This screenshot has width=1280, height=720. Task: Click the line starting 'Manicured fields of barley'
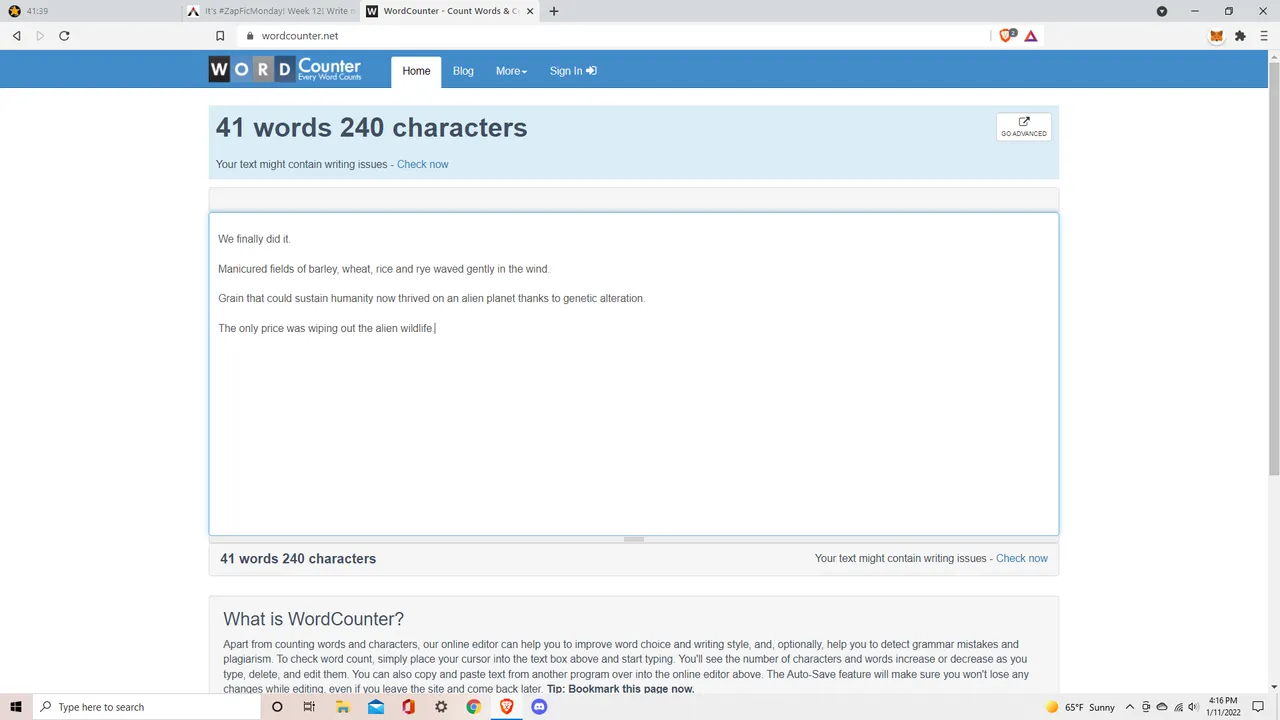pyautogui.click(x=384, y=269)
